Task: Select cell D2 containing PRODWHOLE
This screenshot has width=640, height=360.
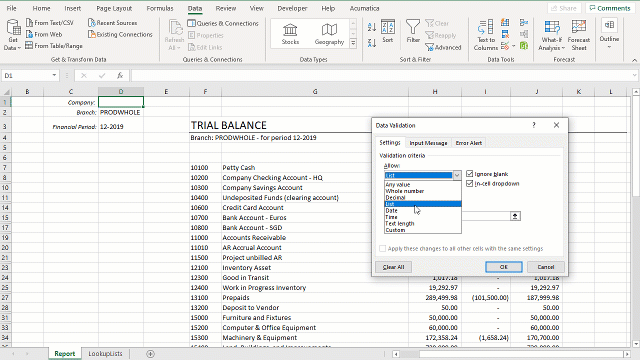Action: [121, 112]
